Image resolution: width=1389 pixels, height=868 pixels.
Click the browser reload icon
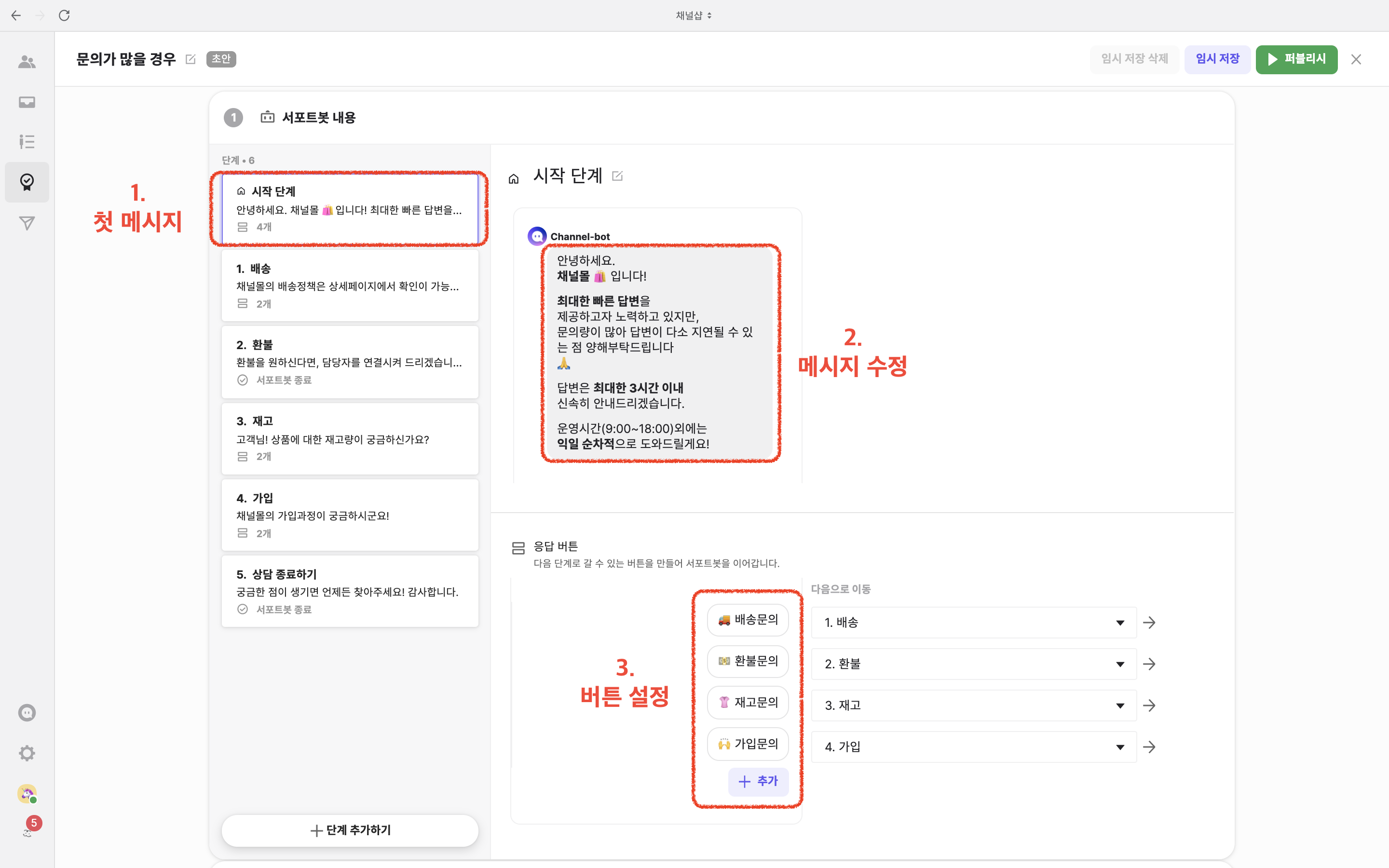(64, 15)
